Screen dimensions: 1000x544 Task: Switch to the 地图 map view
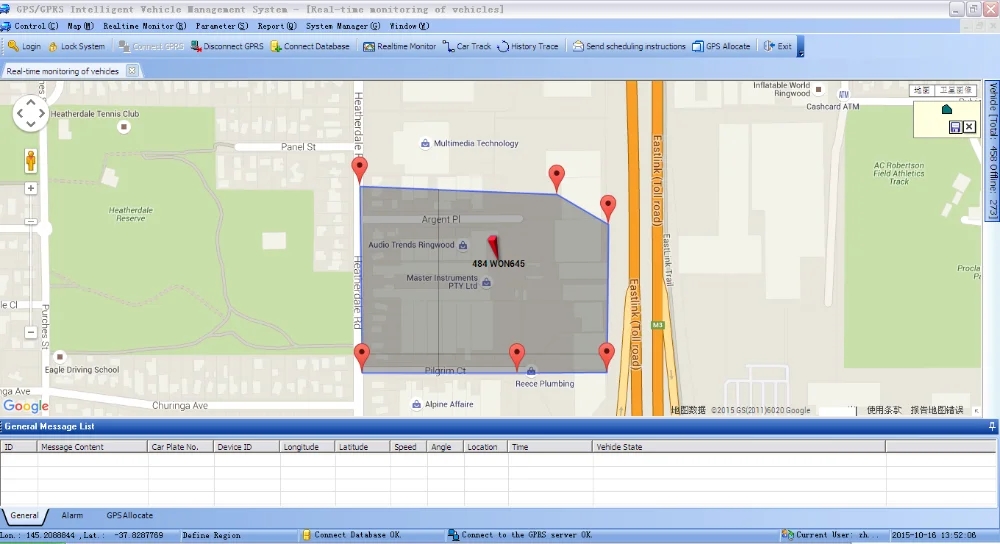[922, 90]
